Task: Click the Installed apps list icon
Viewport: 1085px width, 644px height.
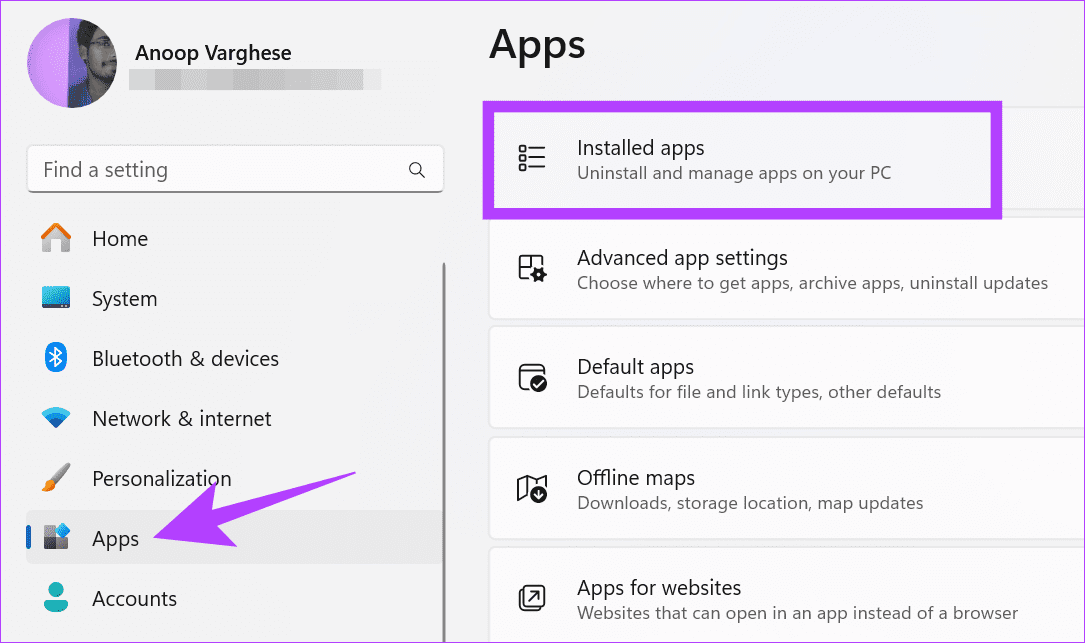Action: coord(532,157)
